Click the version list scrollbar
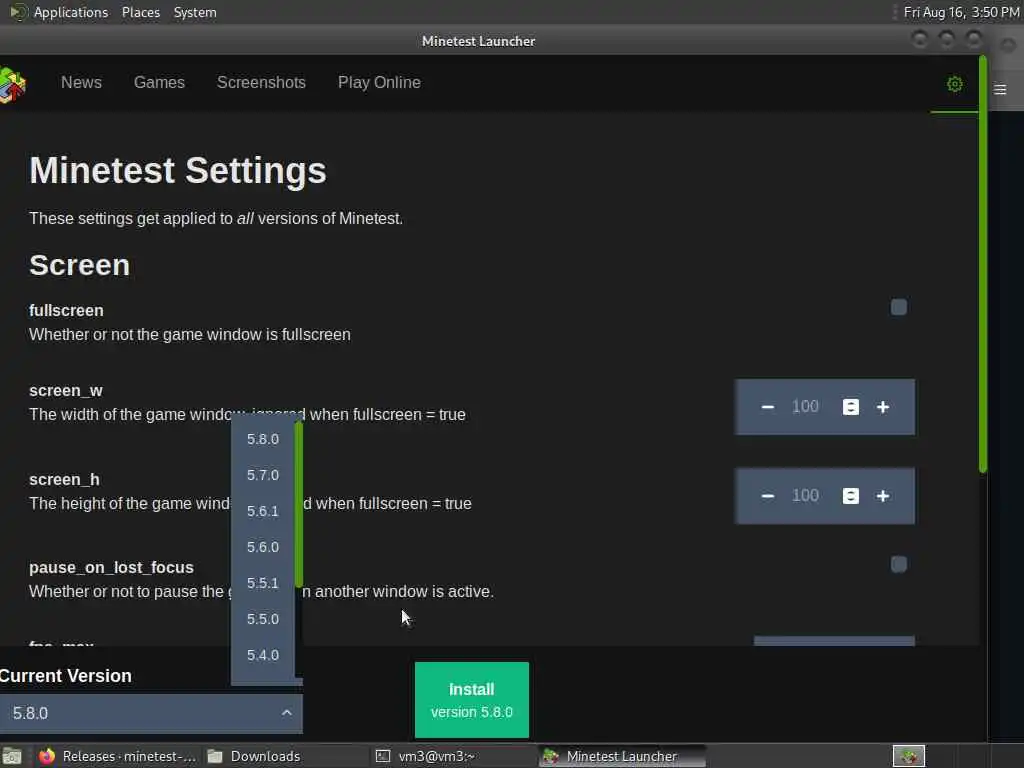1024x768 pixels. pyautogui.click(x=298, y=504)
